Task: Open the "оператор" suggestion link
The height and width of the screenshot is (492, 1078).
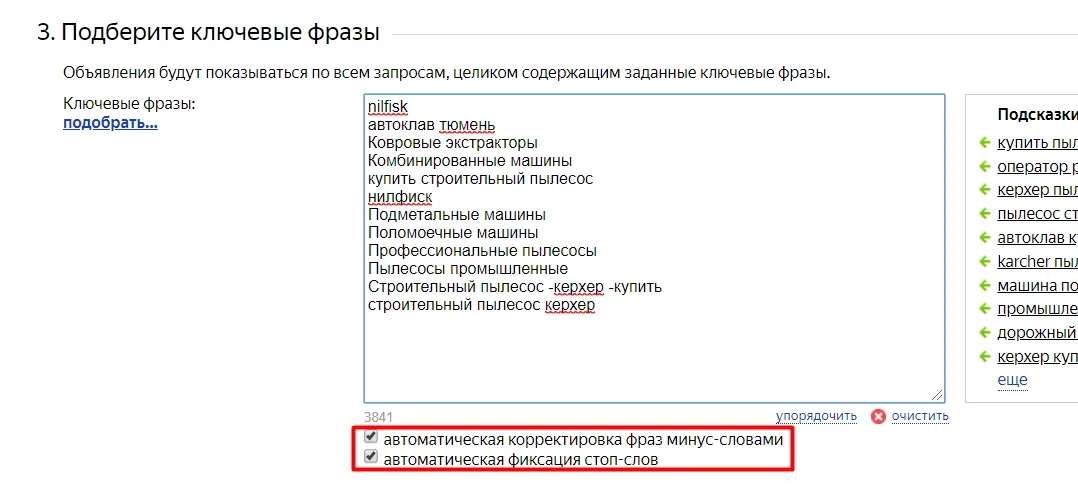Action: click(1037, 167)
